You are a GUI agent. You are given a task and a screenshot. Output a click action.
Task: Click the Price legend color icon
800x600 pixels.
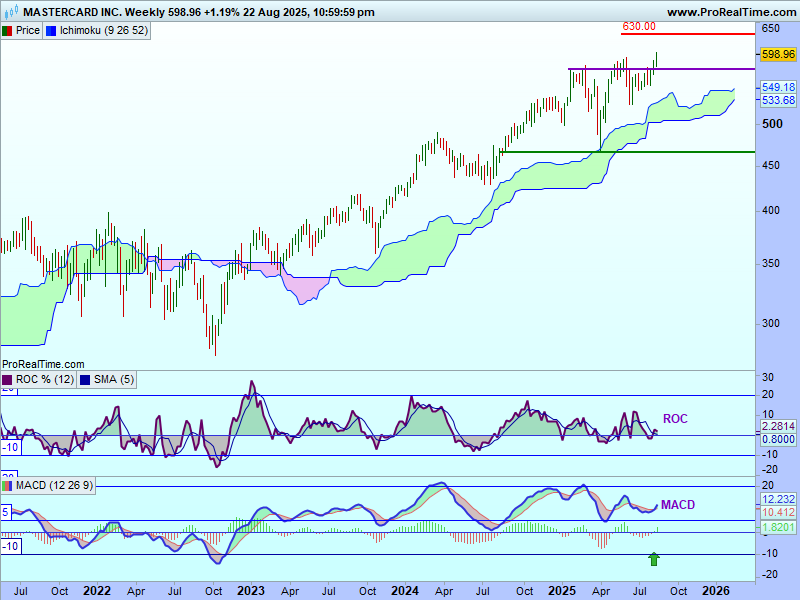tap(7, 31)
